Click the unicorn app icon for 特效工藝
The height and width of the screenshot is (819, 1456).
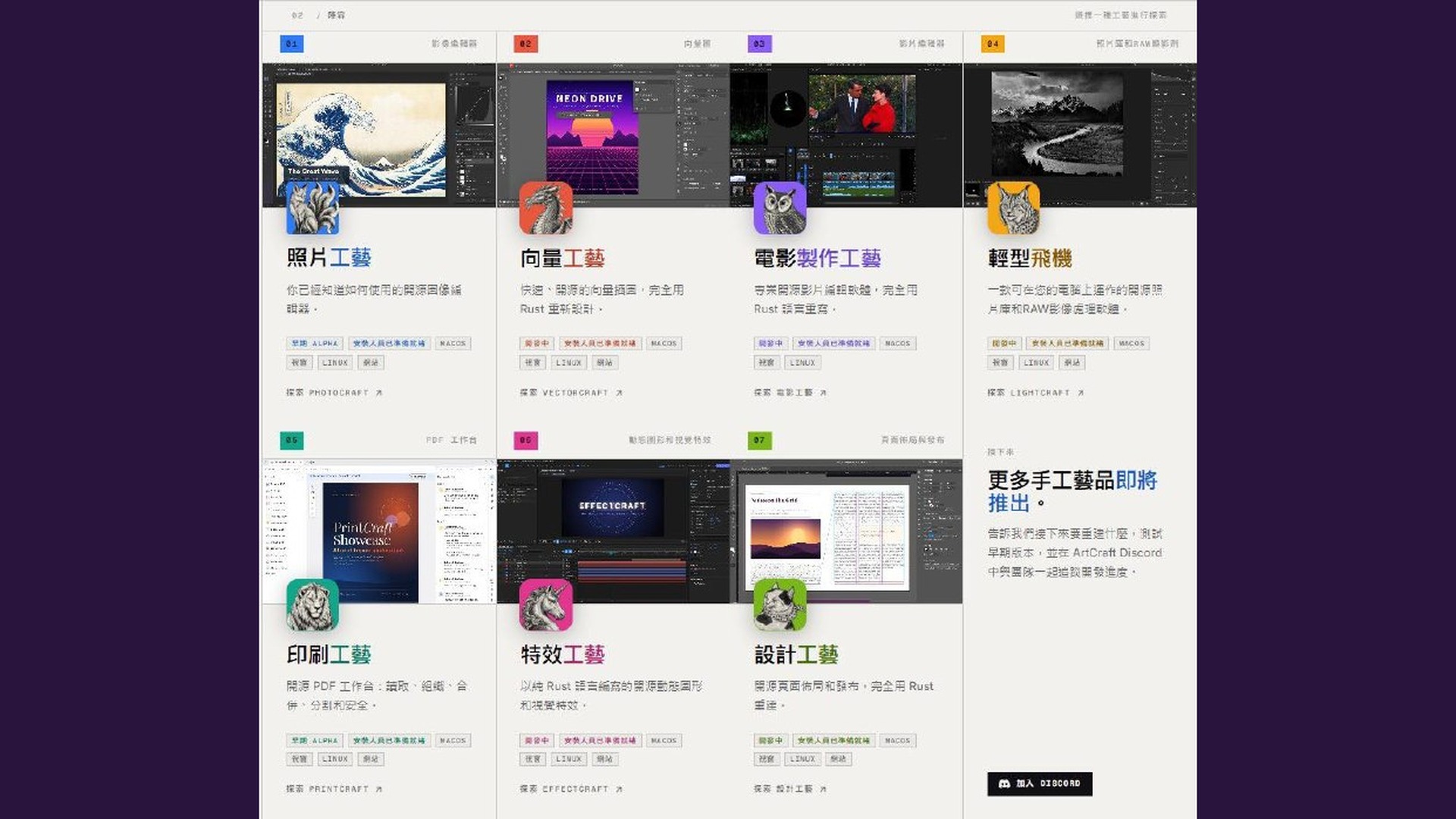(546, 605)
